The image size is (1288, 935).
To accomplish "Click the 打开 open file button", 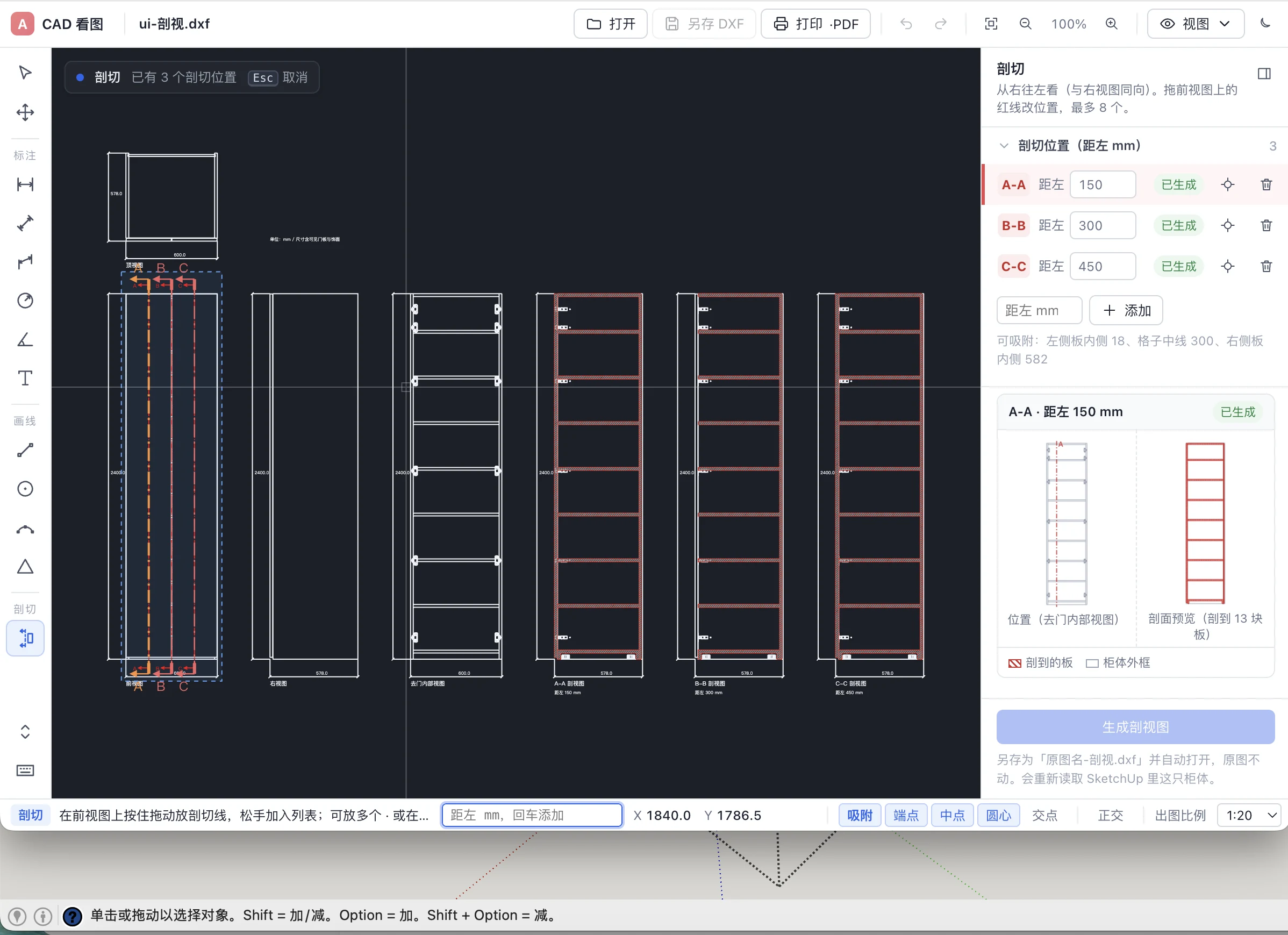I will point(611,24).
